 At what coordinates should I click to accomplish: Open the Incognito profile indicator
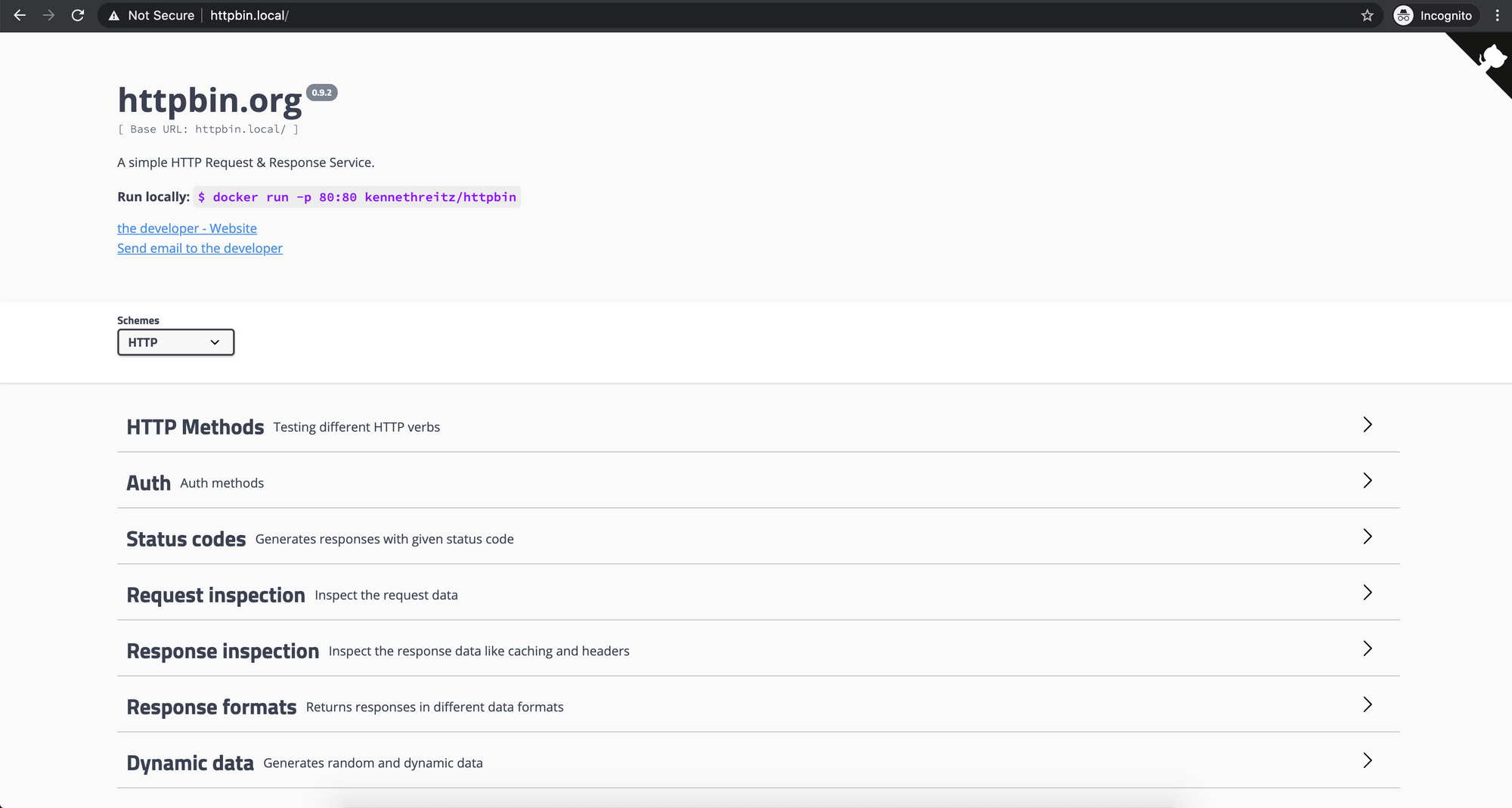[1435, 15]
